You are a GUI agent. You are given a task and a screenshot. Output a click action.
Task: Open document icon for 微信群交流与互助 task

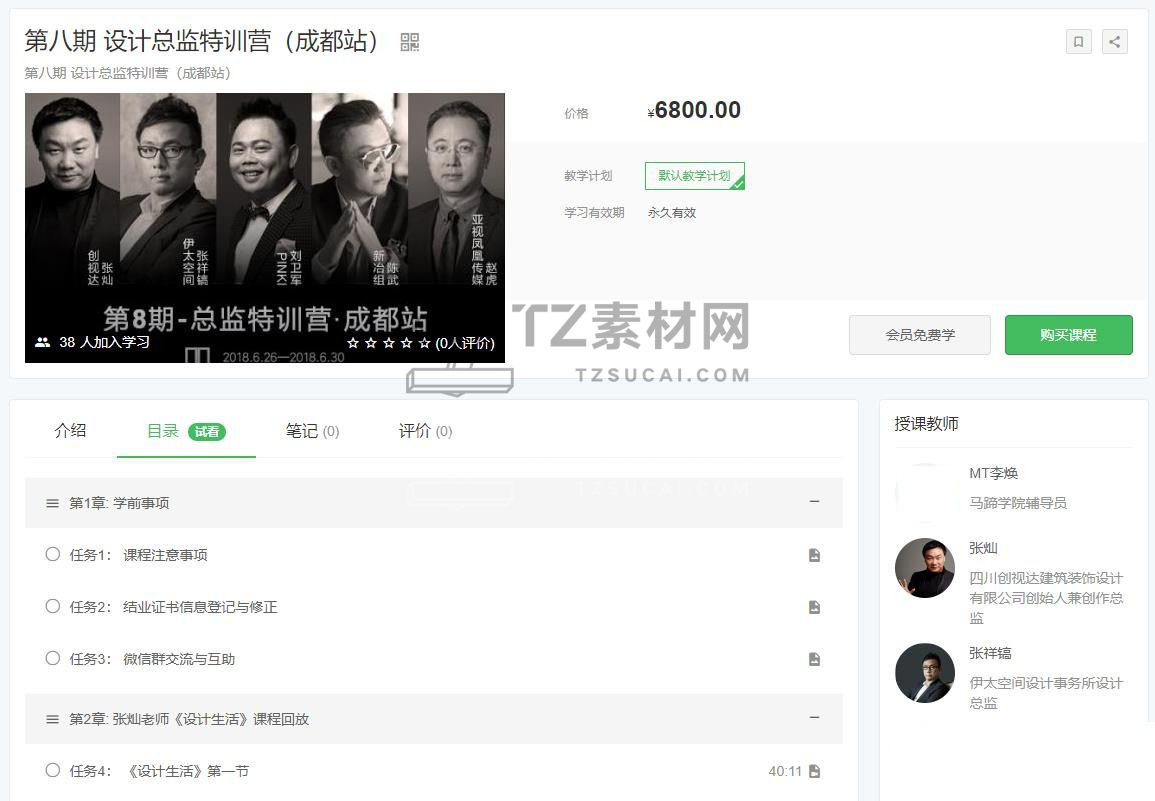pyautogui.click(x=814, y=659)
